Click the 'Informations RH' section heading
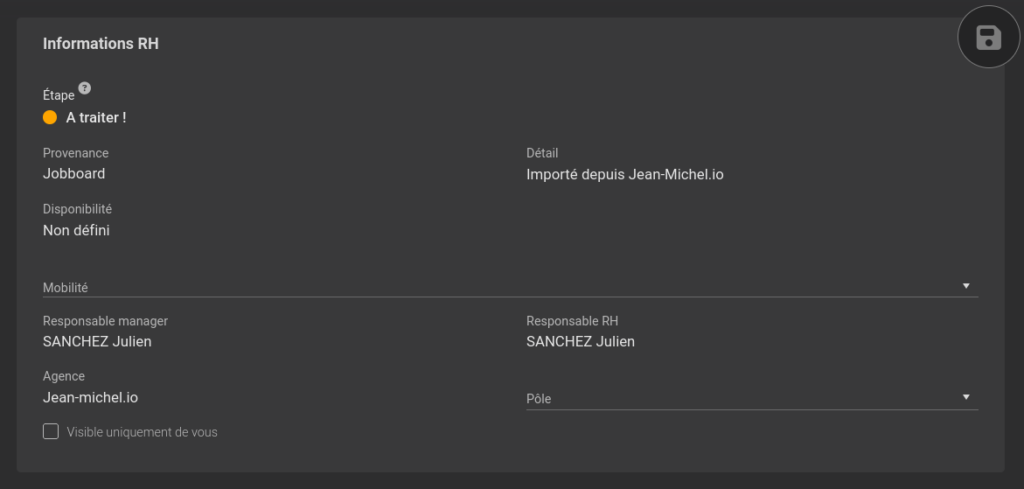The image size is (1024, 489). [101, 44]
